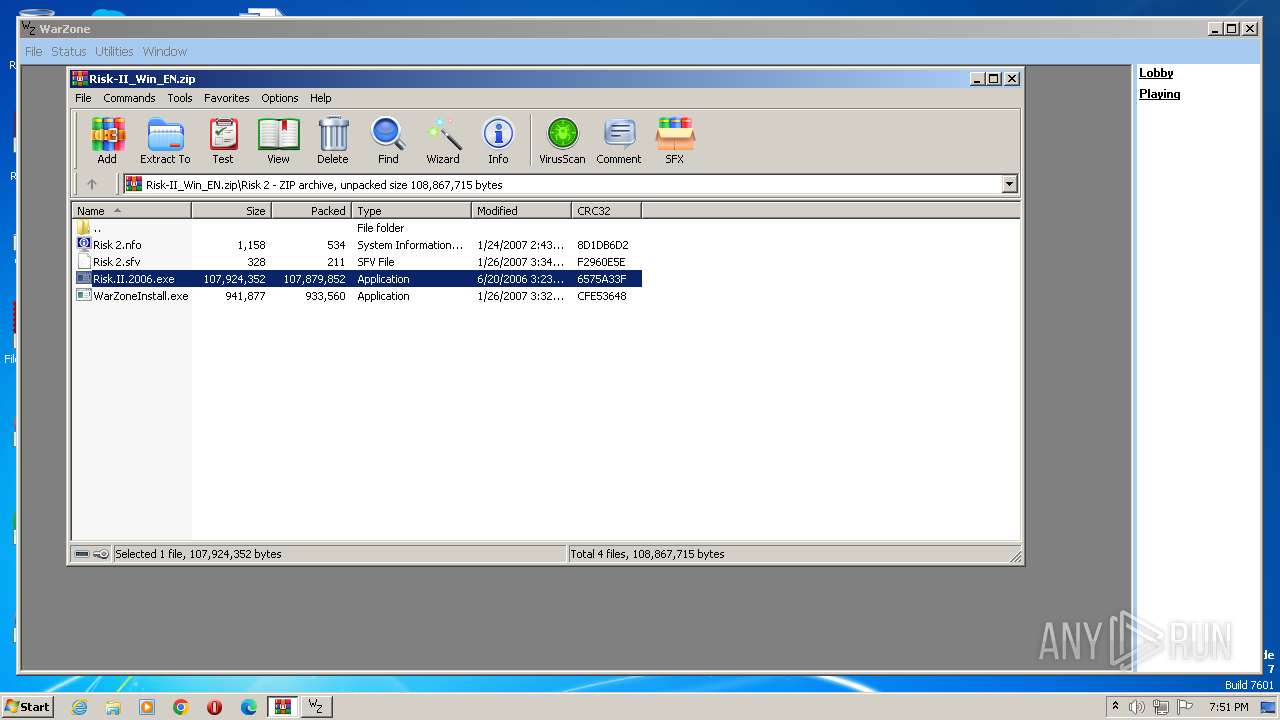Select the WarZoneInstall.exe file name
The height and width of the screenshot is (720, 1280).
(x=141, y=296)
